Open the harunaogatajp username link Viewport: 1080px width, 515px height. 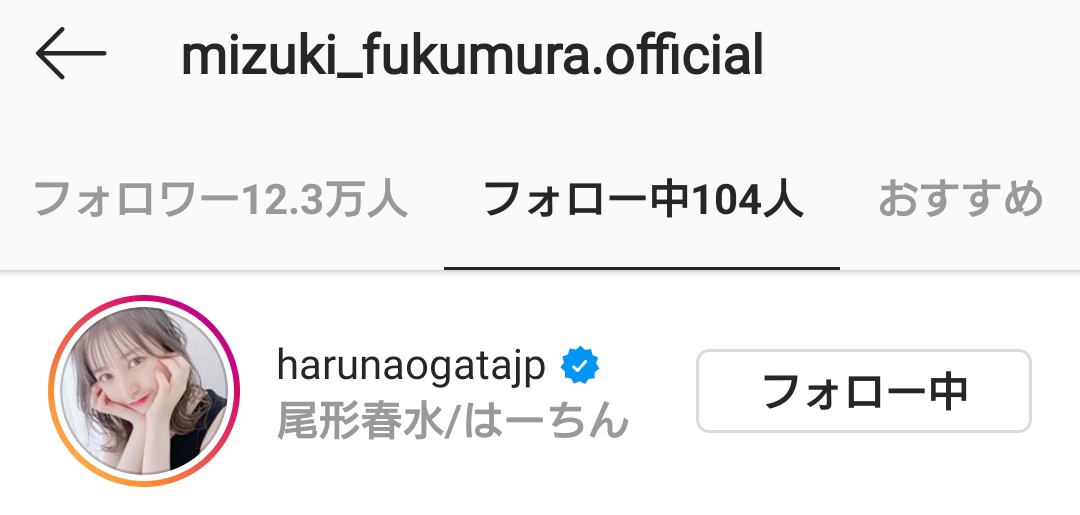[411, 366]
